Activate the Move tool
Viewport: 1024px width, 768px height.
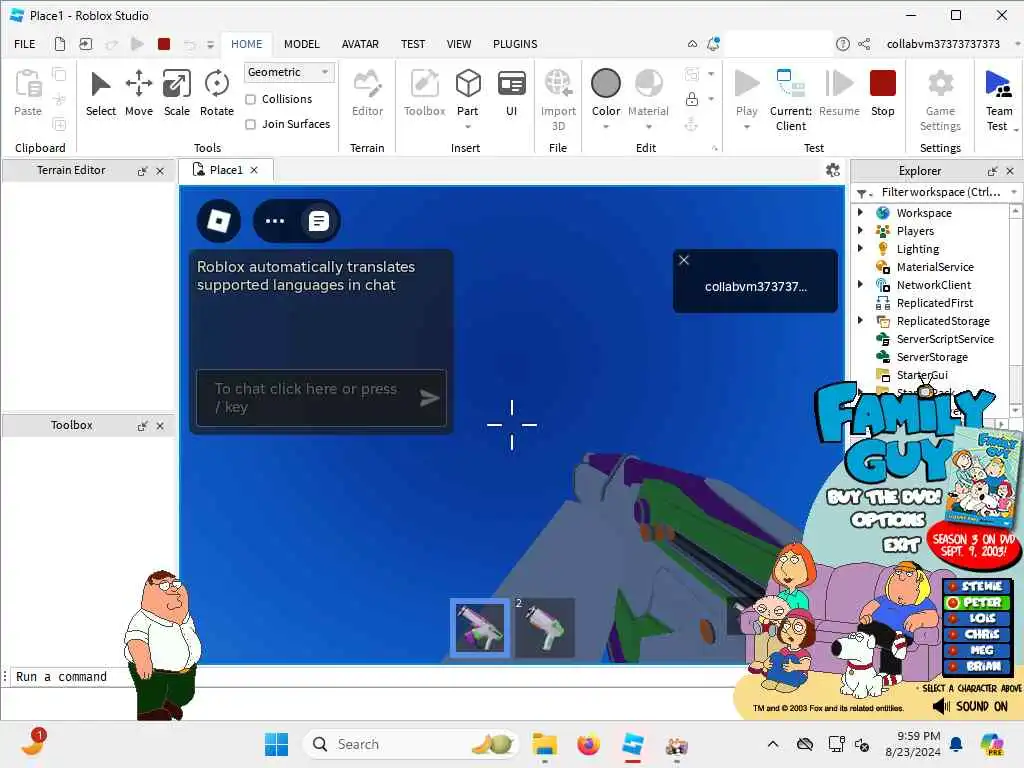138,93
